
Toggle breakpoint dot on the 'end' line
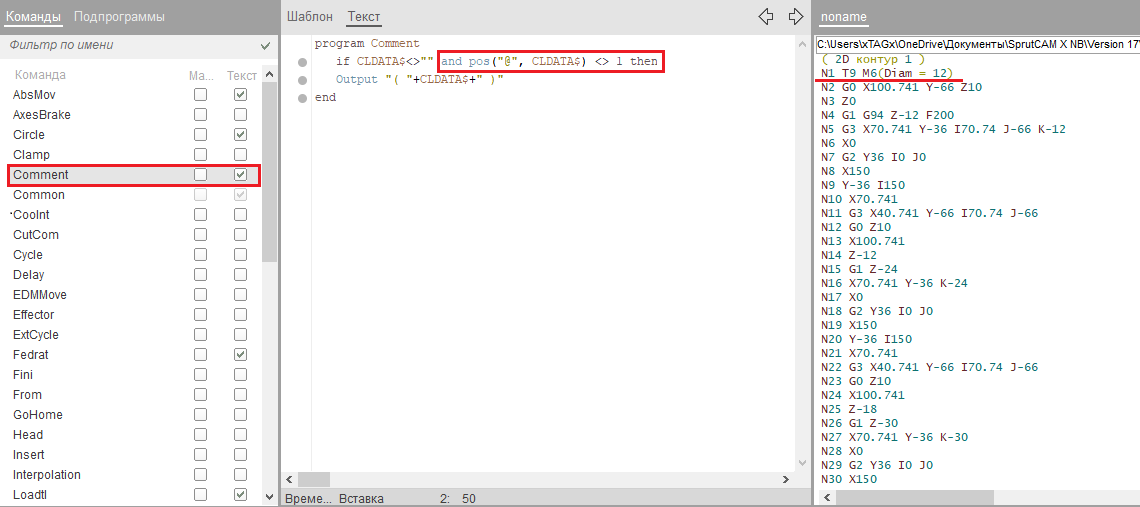click(x=302, y=98)
